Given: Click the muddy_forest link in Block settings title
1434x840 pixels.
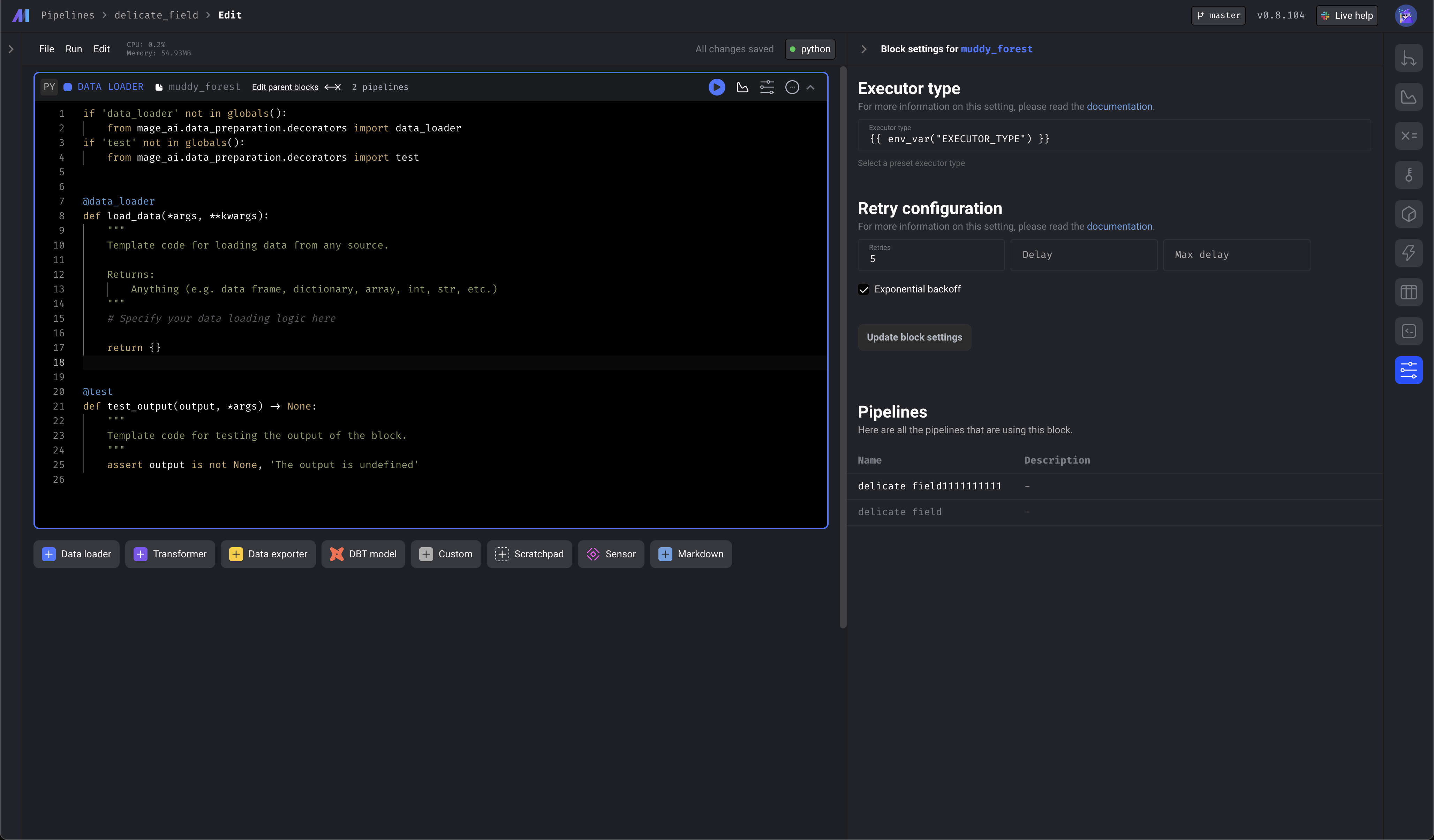Looking at the screenshot, I should point(996,49).
